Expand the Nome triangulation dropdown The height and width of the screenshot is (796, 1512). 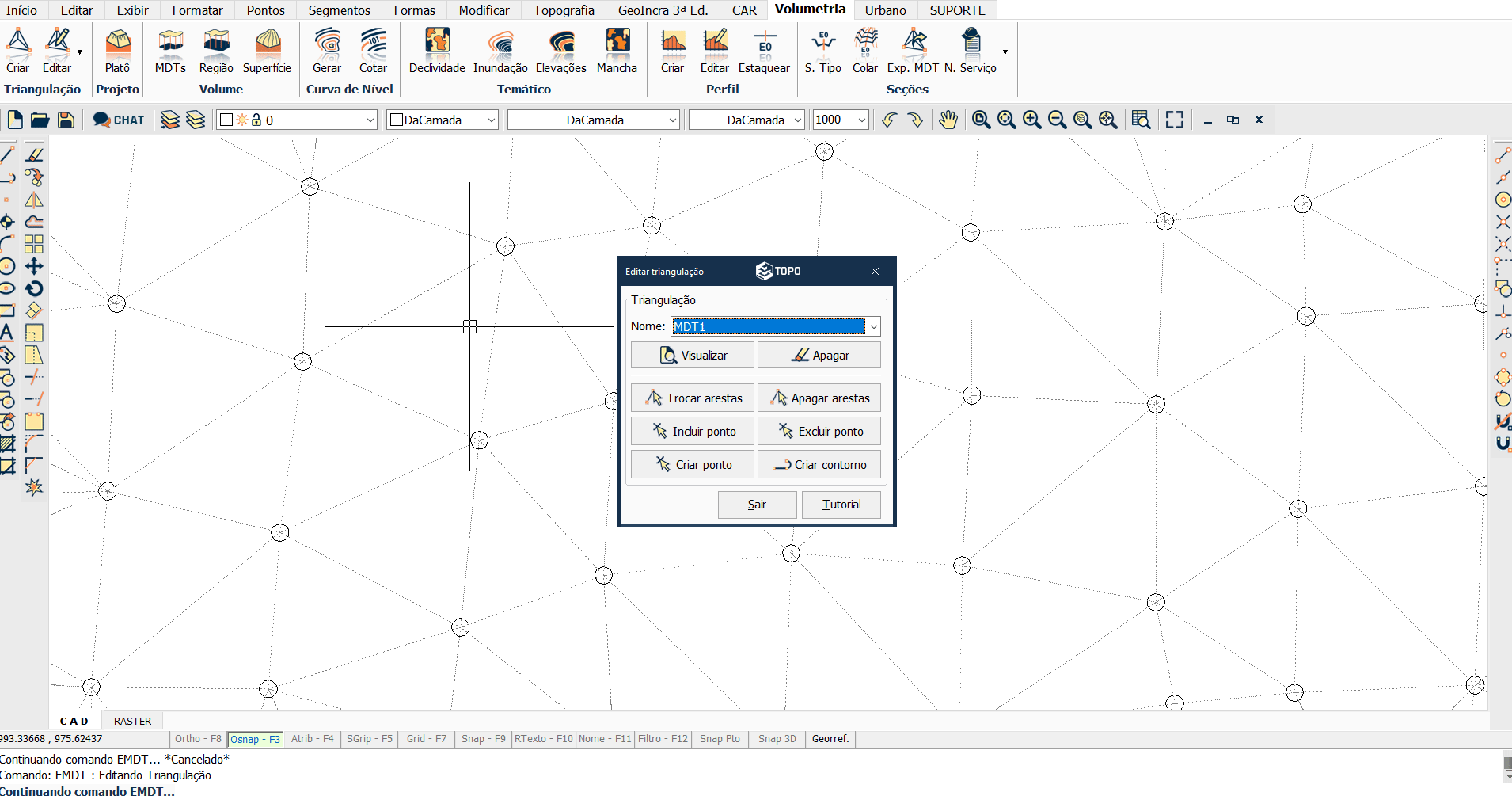[x=873, y=326]
